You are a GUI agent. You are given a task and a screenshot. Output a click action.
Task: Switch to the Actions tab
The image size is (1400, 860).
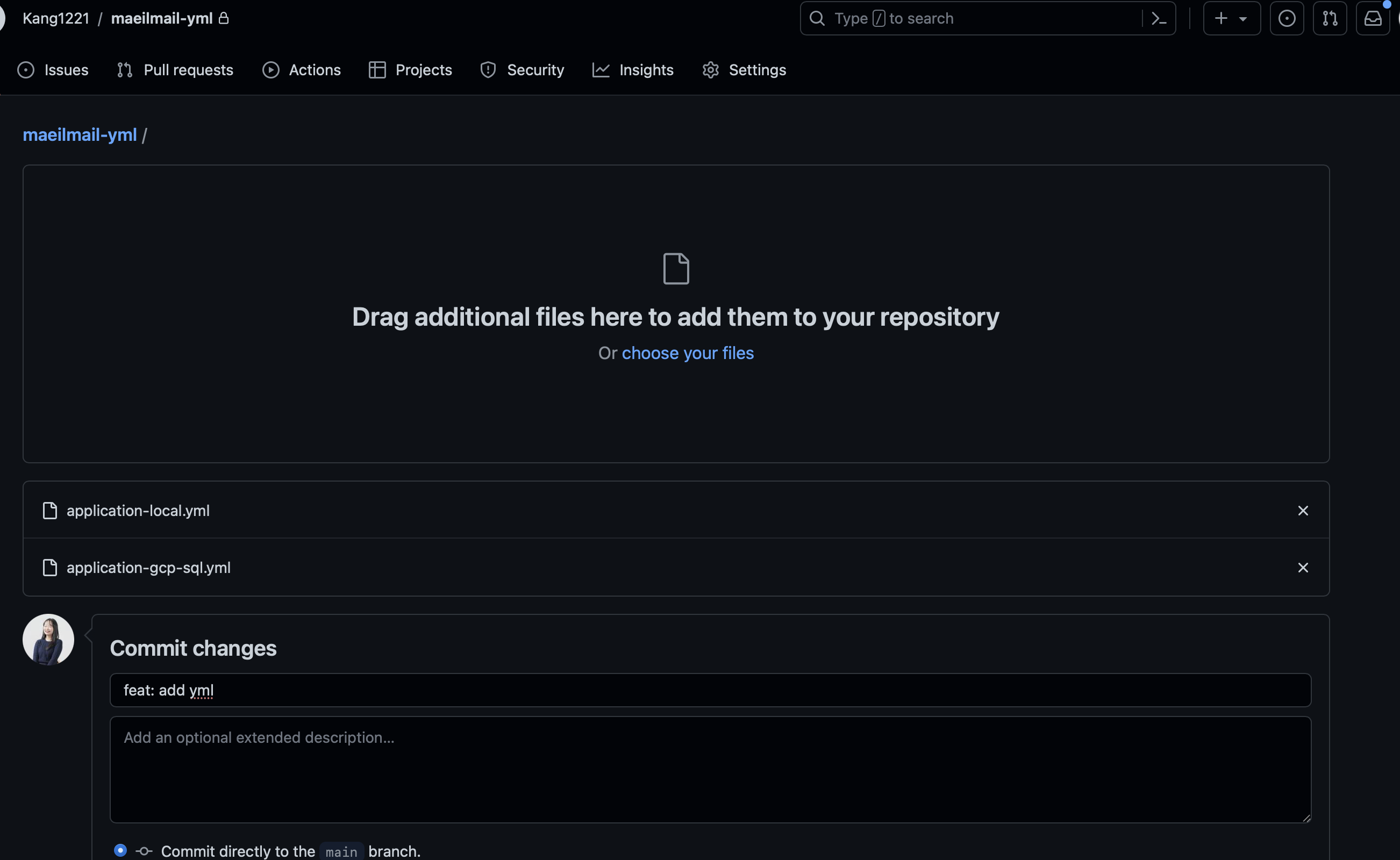[302, 70]
